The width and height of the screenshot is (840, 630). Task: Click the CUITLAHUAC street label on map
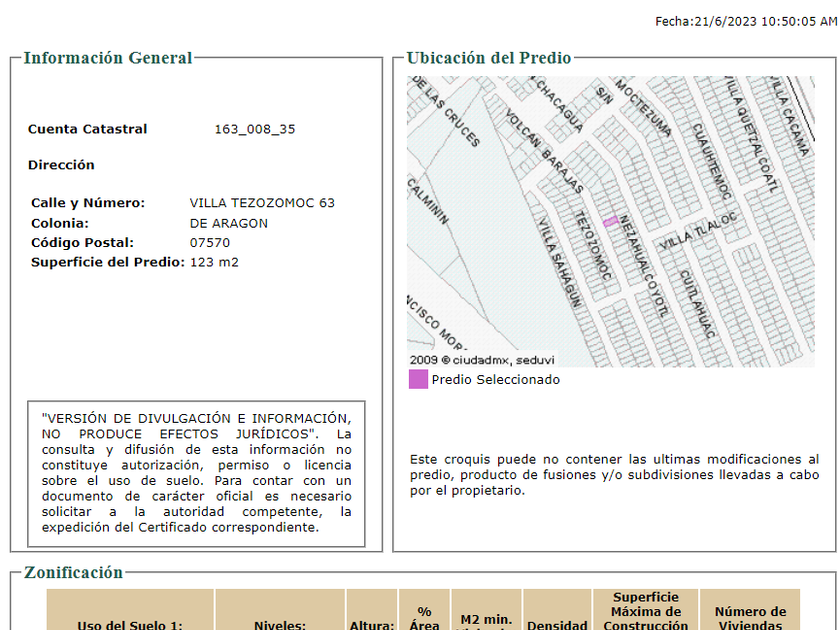click(697, 304)
